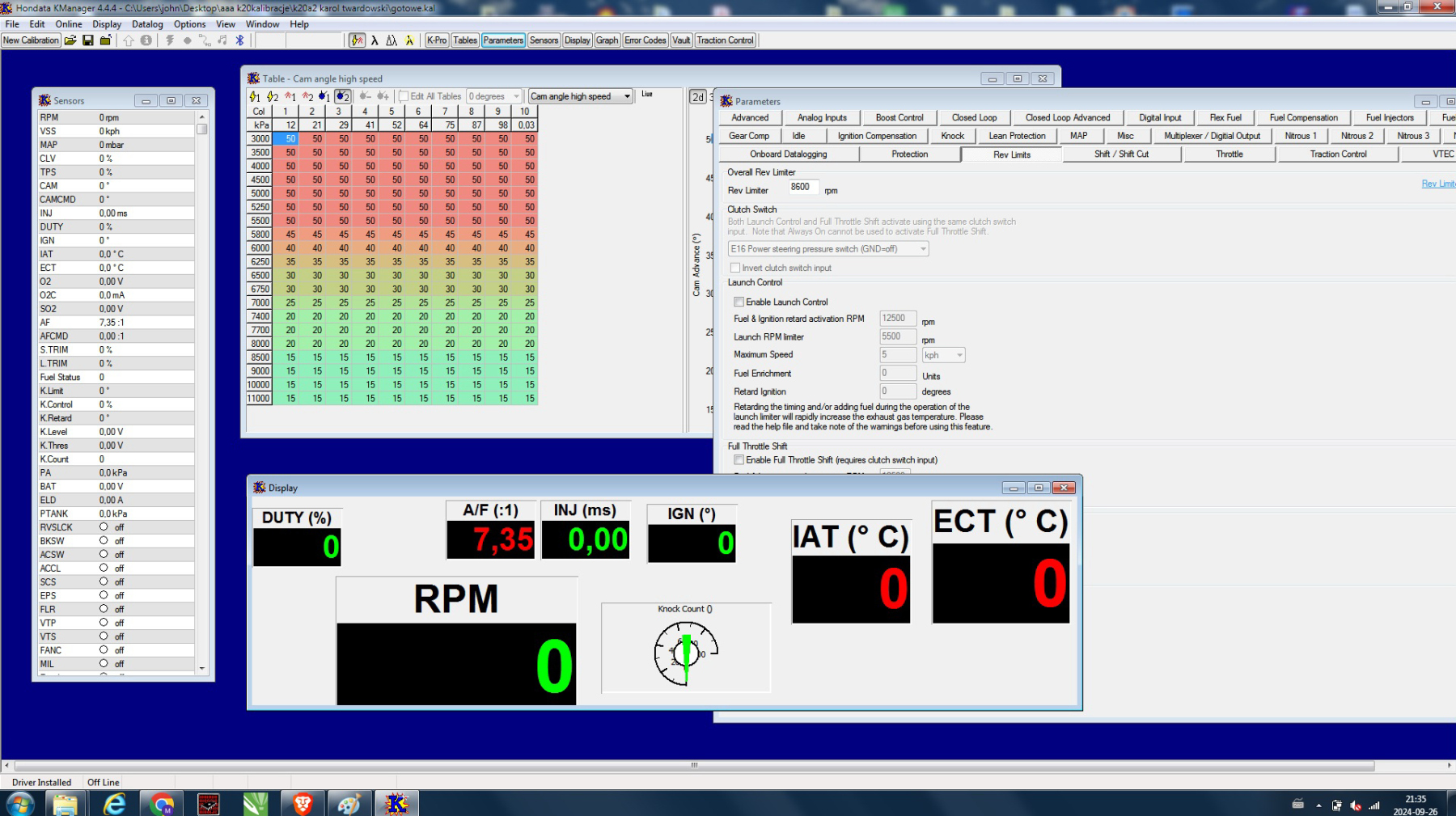Select the high speed ignition table 1 icon
Viewport: 1456px width, 816px height.
(272, 96)
